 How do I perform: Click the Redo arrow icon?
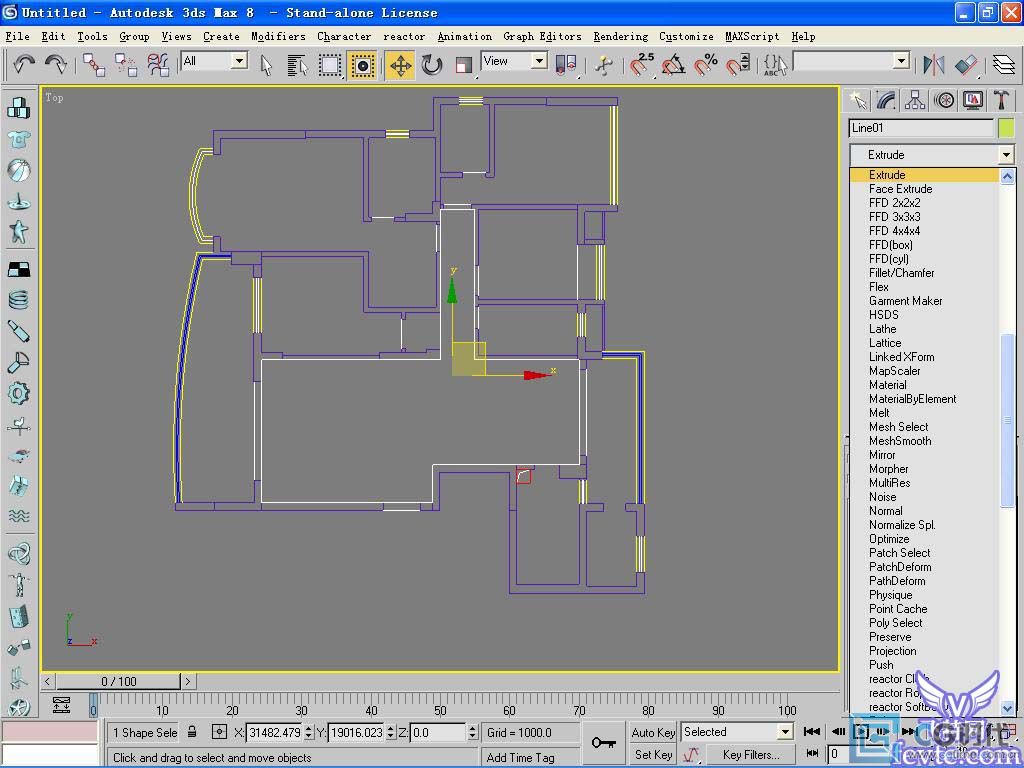tap(56, 64)
